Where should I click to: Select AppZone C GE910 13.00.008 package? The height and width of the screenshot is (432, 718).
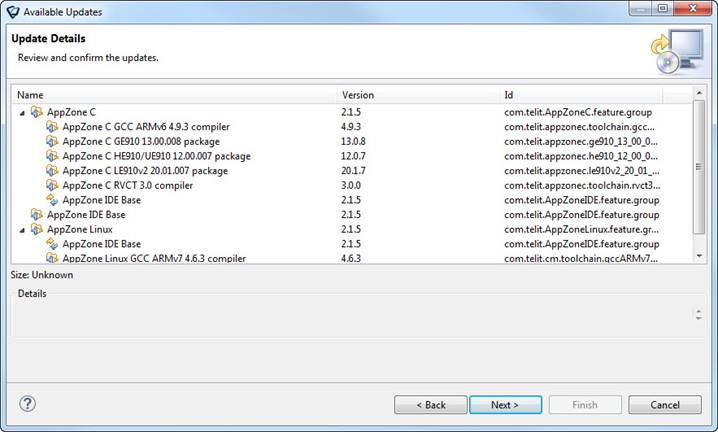point(352,141)
